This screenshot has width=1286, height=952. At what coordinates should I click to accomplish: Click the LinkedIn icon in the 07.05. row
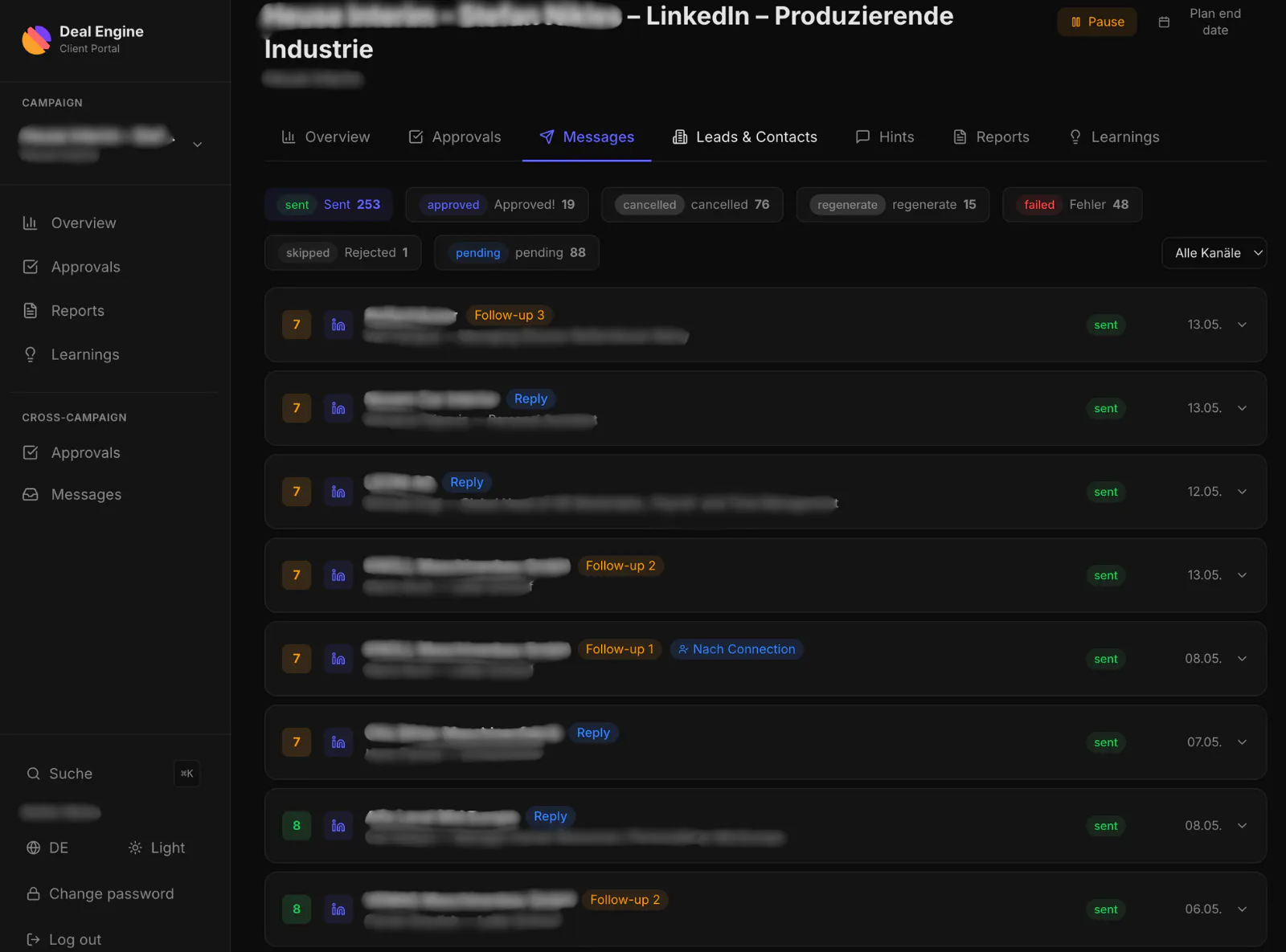[x=338, y=742]
